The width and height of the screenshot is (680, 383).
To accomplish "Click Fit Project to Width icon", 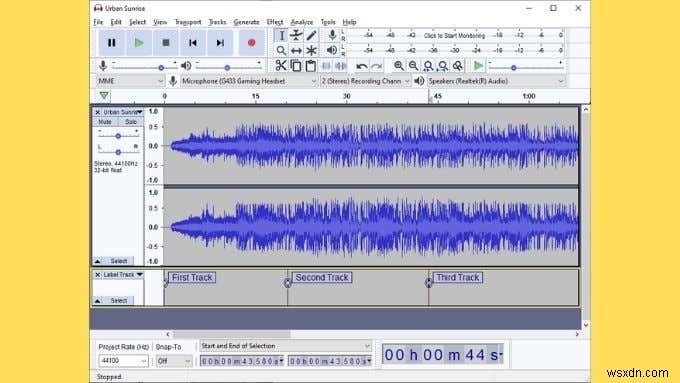I will (x=443, y=66).
